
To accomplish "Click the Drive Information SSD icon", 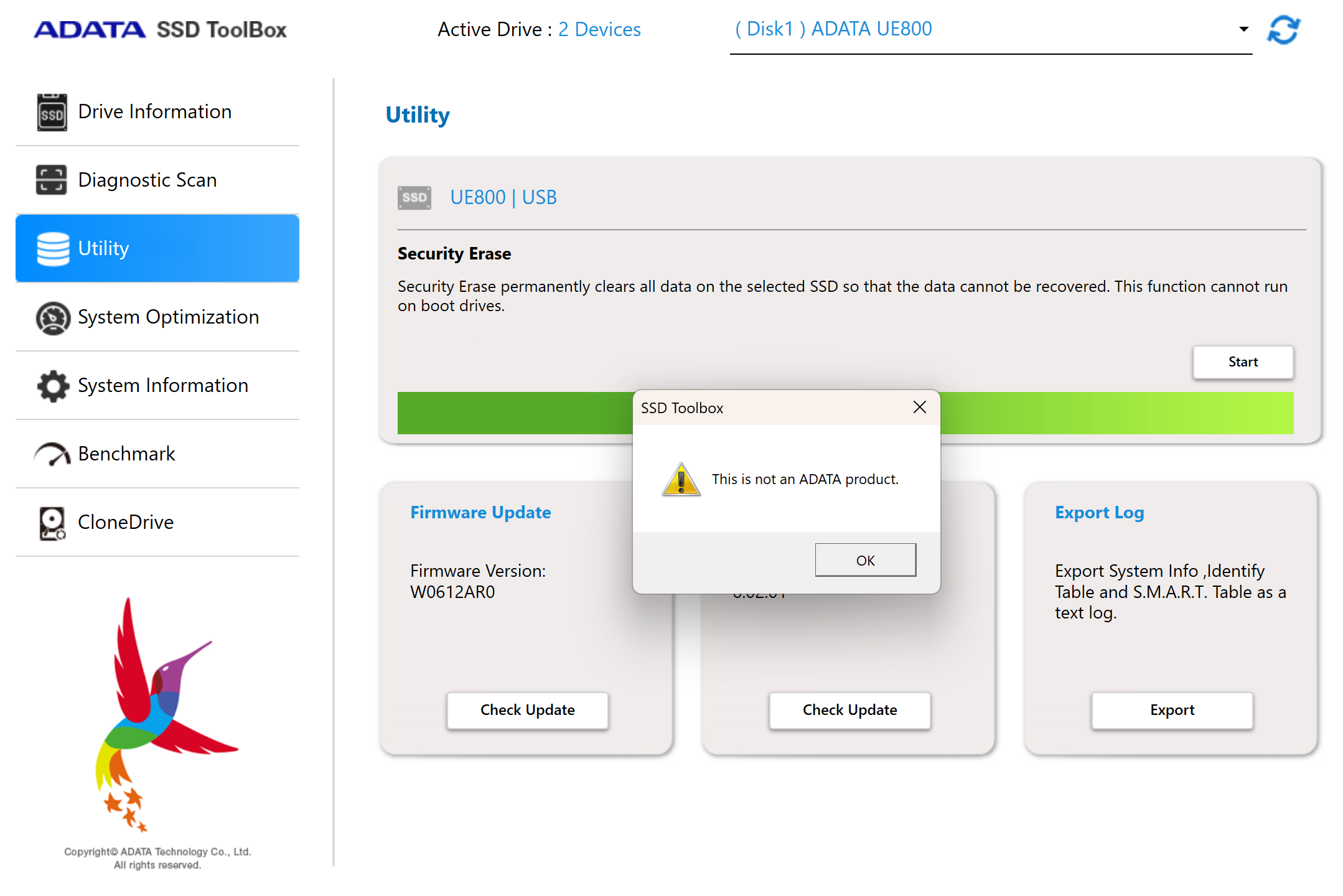I will (52, 112).
